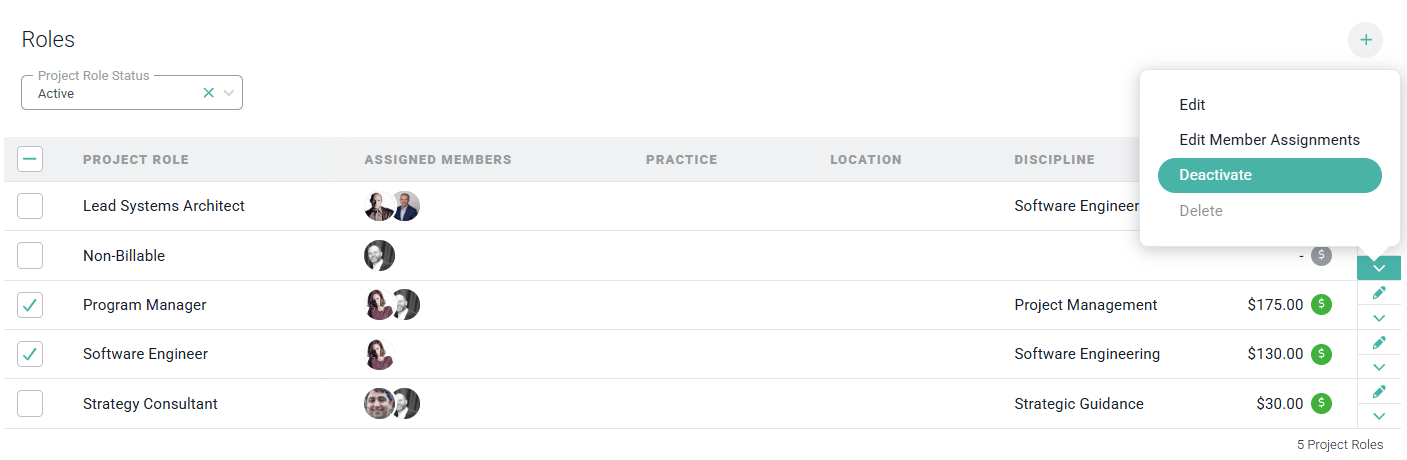Expand the Software Engineer row actions chevron
1407x460 pixels.
[x=1379, y=367]
